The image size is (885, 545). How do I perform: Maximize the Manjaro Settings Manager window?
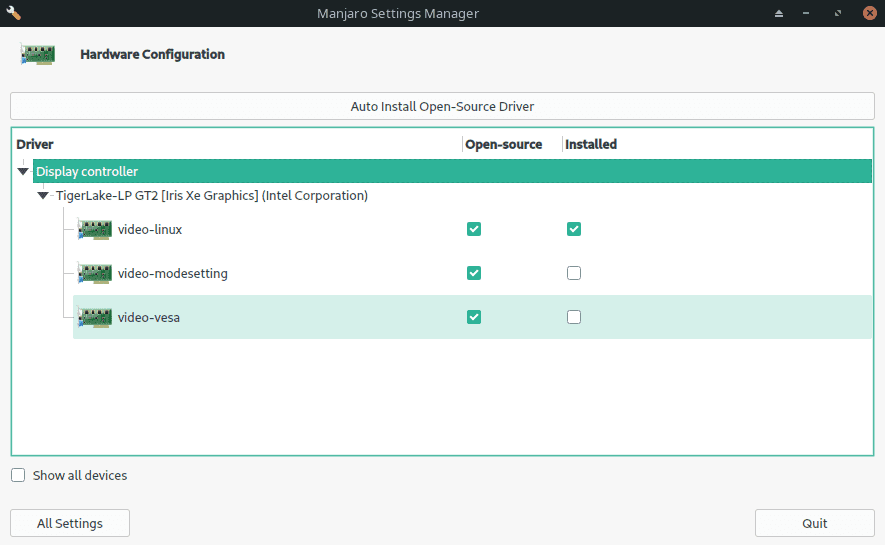[x=838, y=13]
